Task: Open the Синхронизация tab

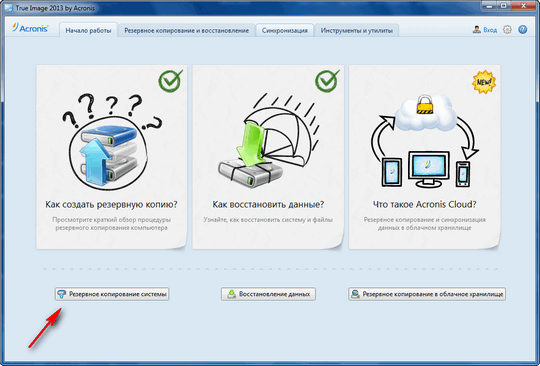Action: tap(284, 30)
